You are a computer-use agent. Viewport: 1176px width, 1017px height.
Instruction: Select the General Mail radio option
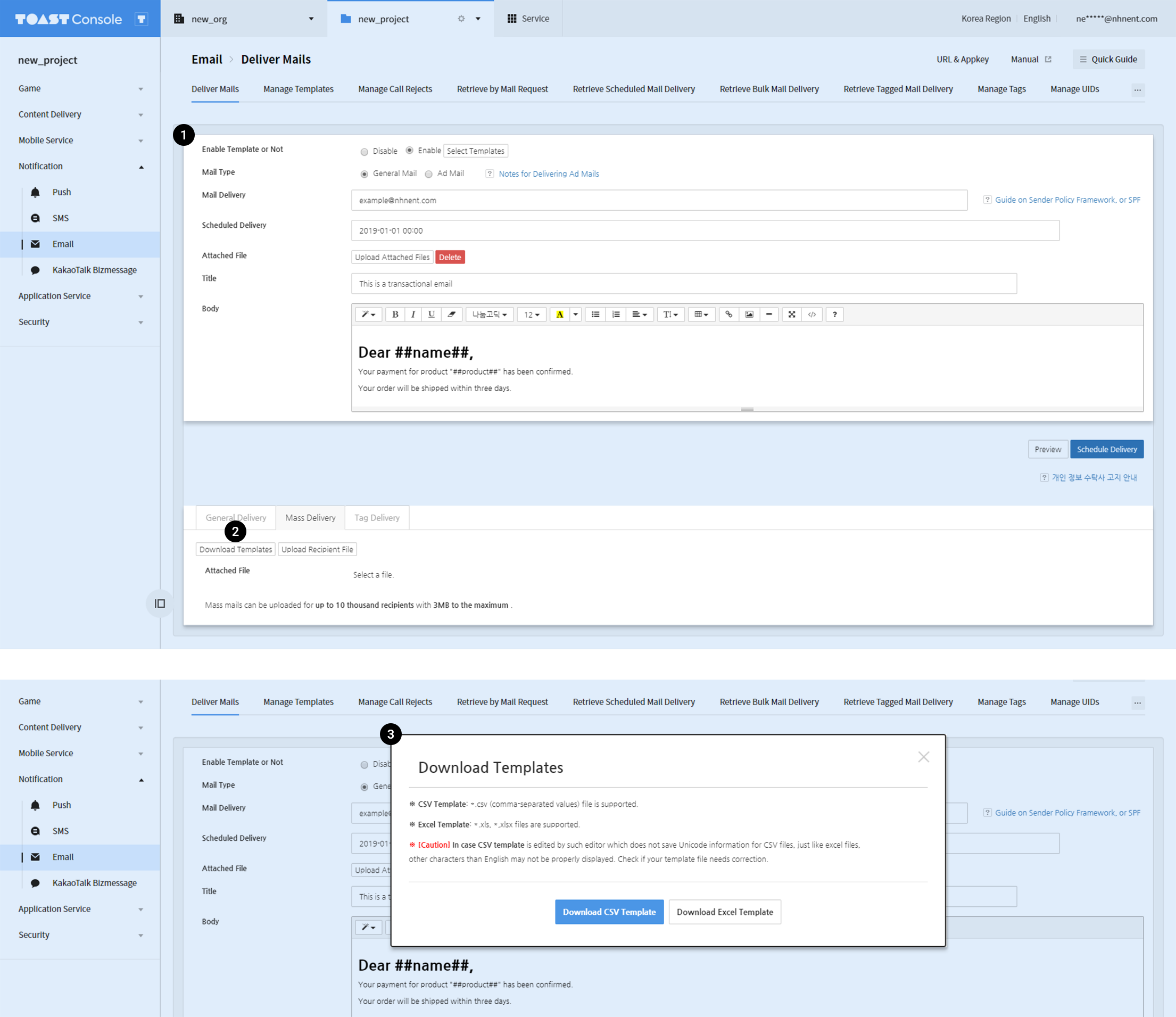click(x=365, y=174)
